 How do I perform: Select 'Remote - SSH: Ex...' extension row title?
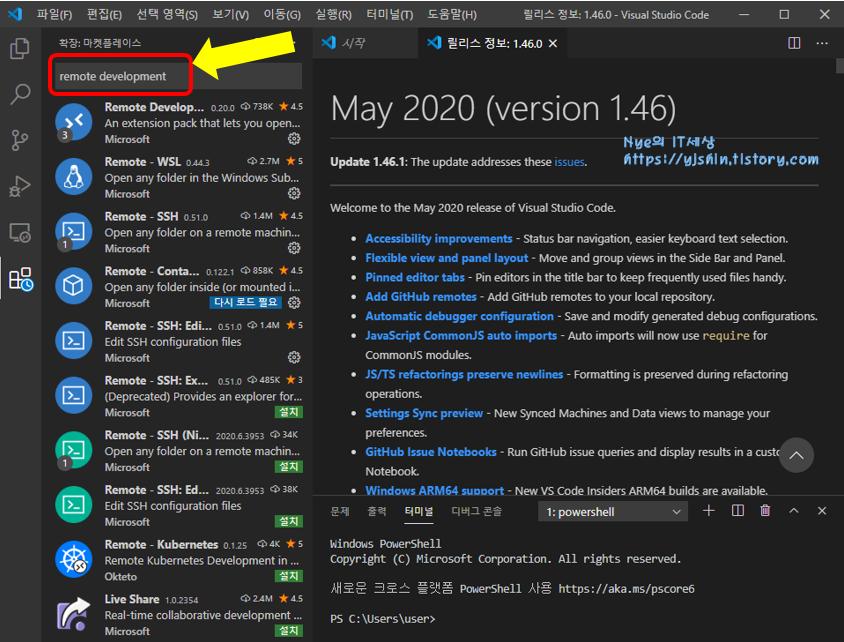[x=156, y=380]
